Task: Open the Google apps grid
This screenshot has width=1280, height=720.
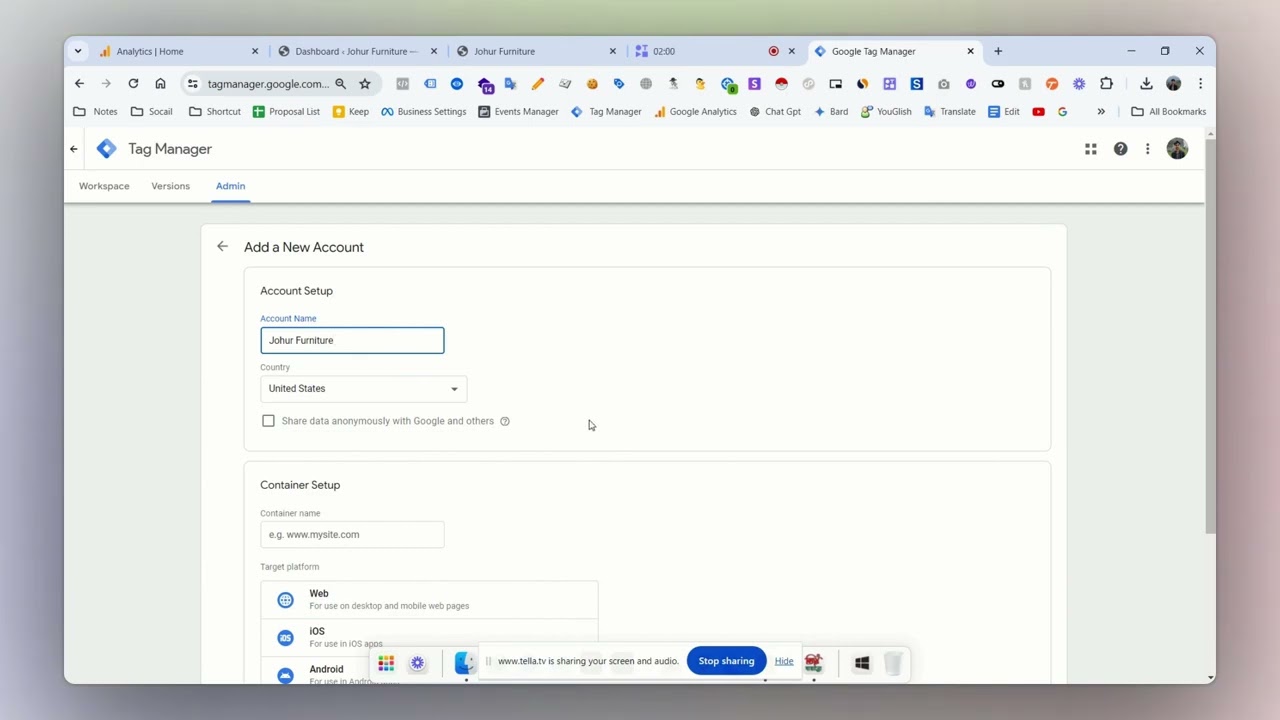Action: [x=1091, y=149]
